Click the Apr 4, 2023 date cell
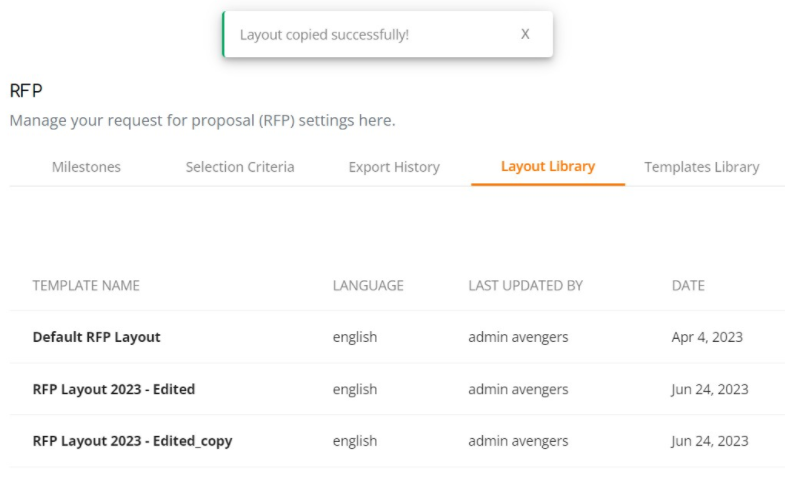The height and width of the screenshot is (485, 785). tap(707, 337)
